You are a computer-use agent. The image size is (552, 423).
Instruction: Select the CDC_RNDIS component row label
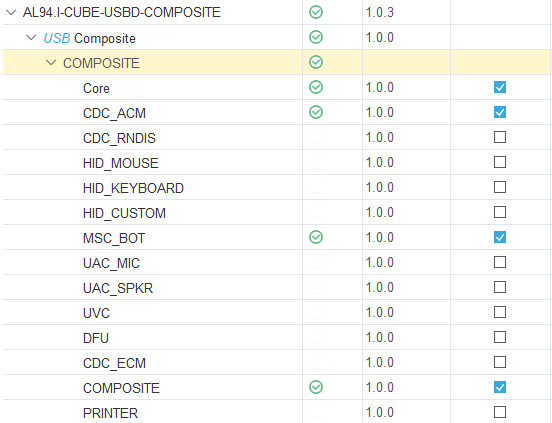(119, 138)
